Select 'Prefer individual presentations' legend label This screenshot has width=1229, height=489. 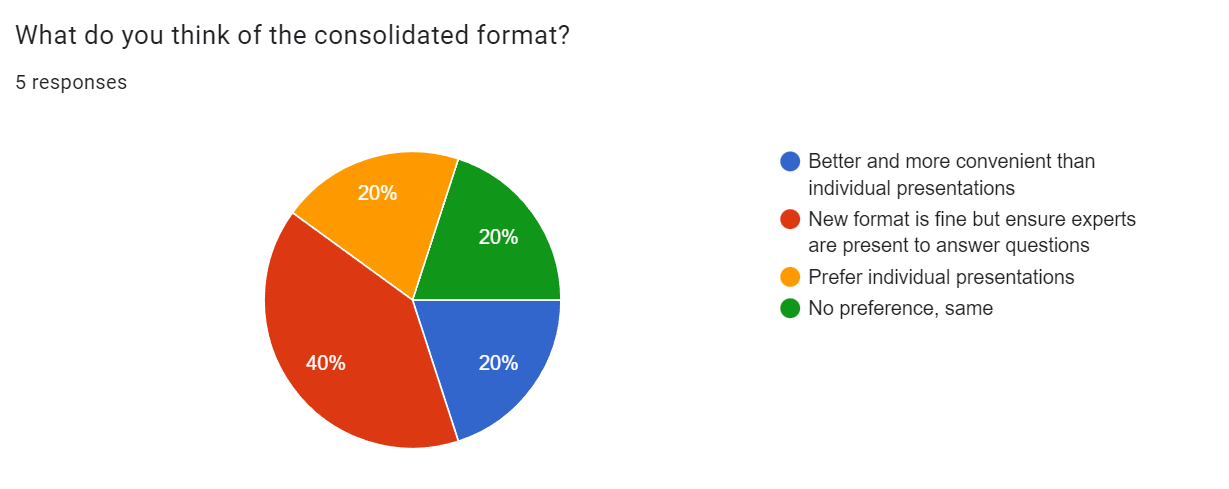pyautogui.click(x=940, y=277)
